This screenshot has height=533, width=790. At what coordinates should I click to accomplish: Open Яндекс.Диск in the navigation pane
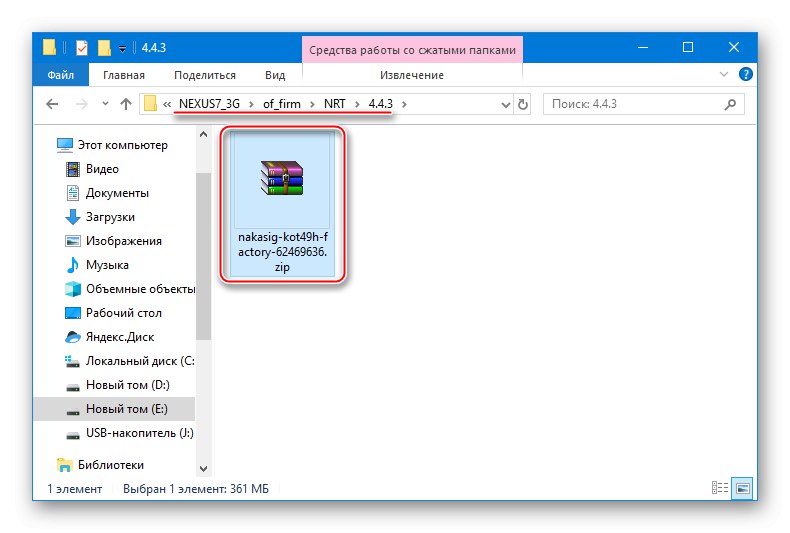click(x=120, y=337)
